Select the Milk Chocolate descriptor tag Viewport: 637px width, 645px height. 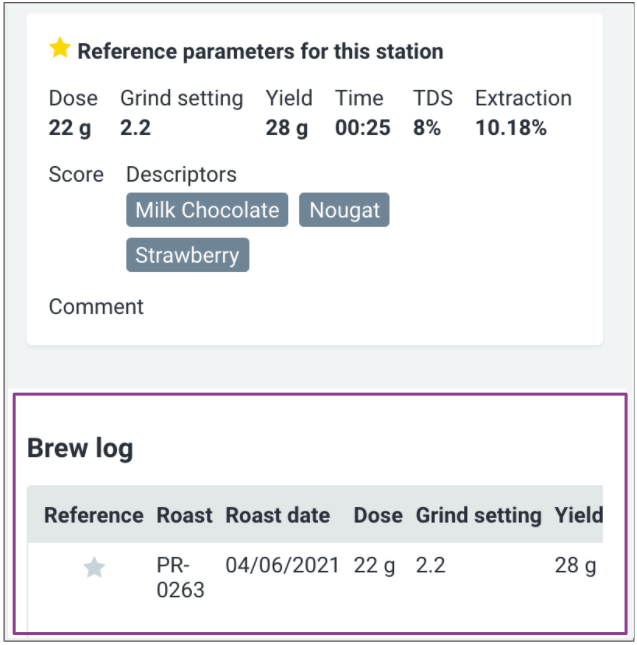207,210
